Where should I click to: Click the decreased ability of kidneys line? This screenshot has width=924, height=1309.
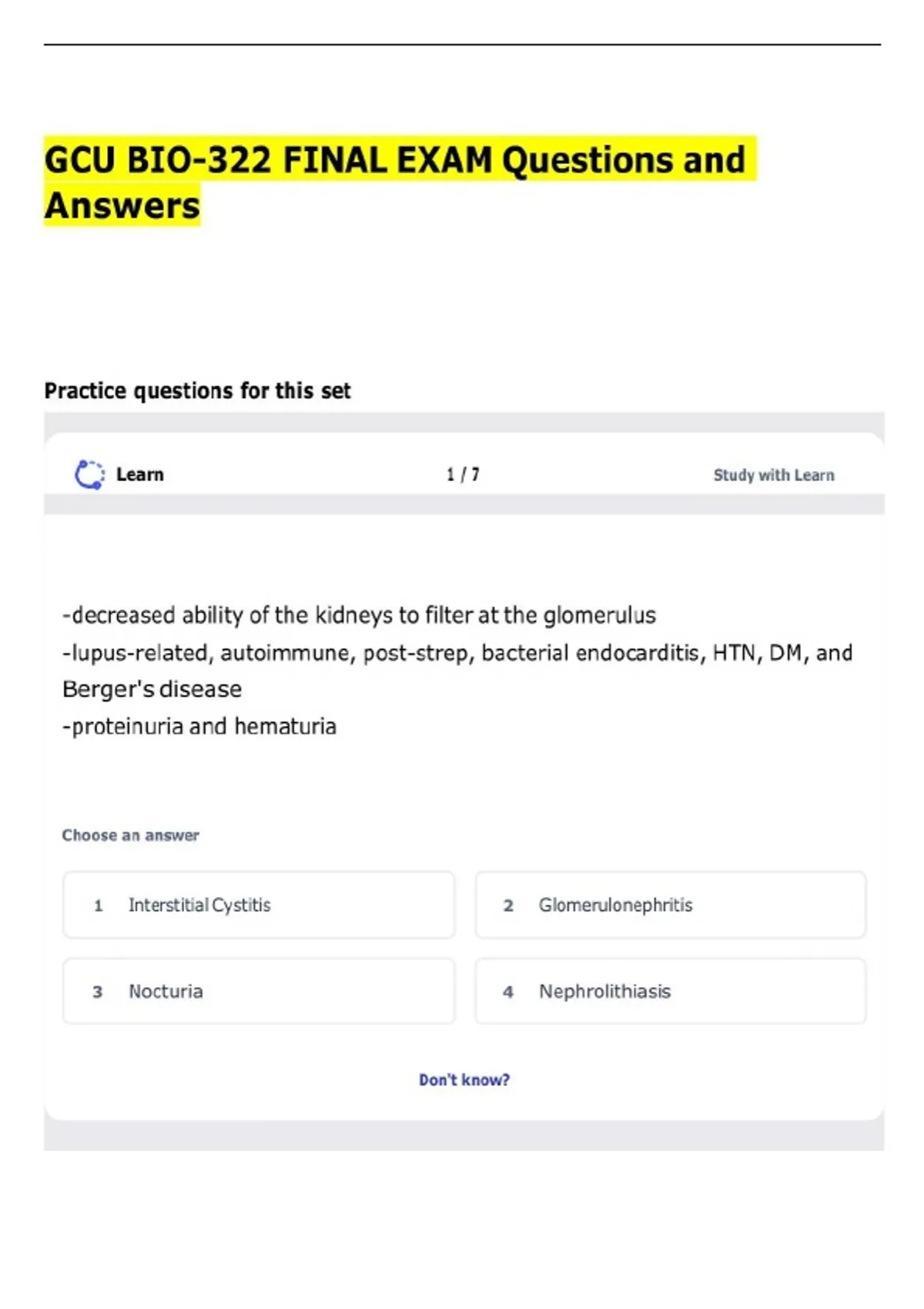click(359, 615)
